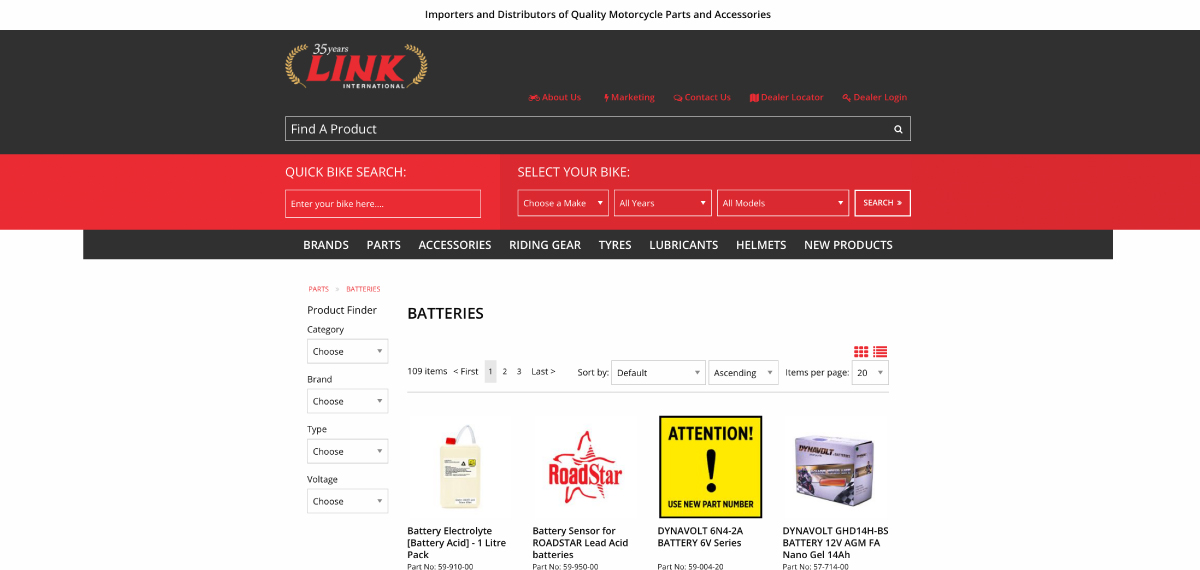Viewport: 1200px width, 570px height.
Task: Click the Part No: 57-714-00 text
Action: click(x=815, y=566)
